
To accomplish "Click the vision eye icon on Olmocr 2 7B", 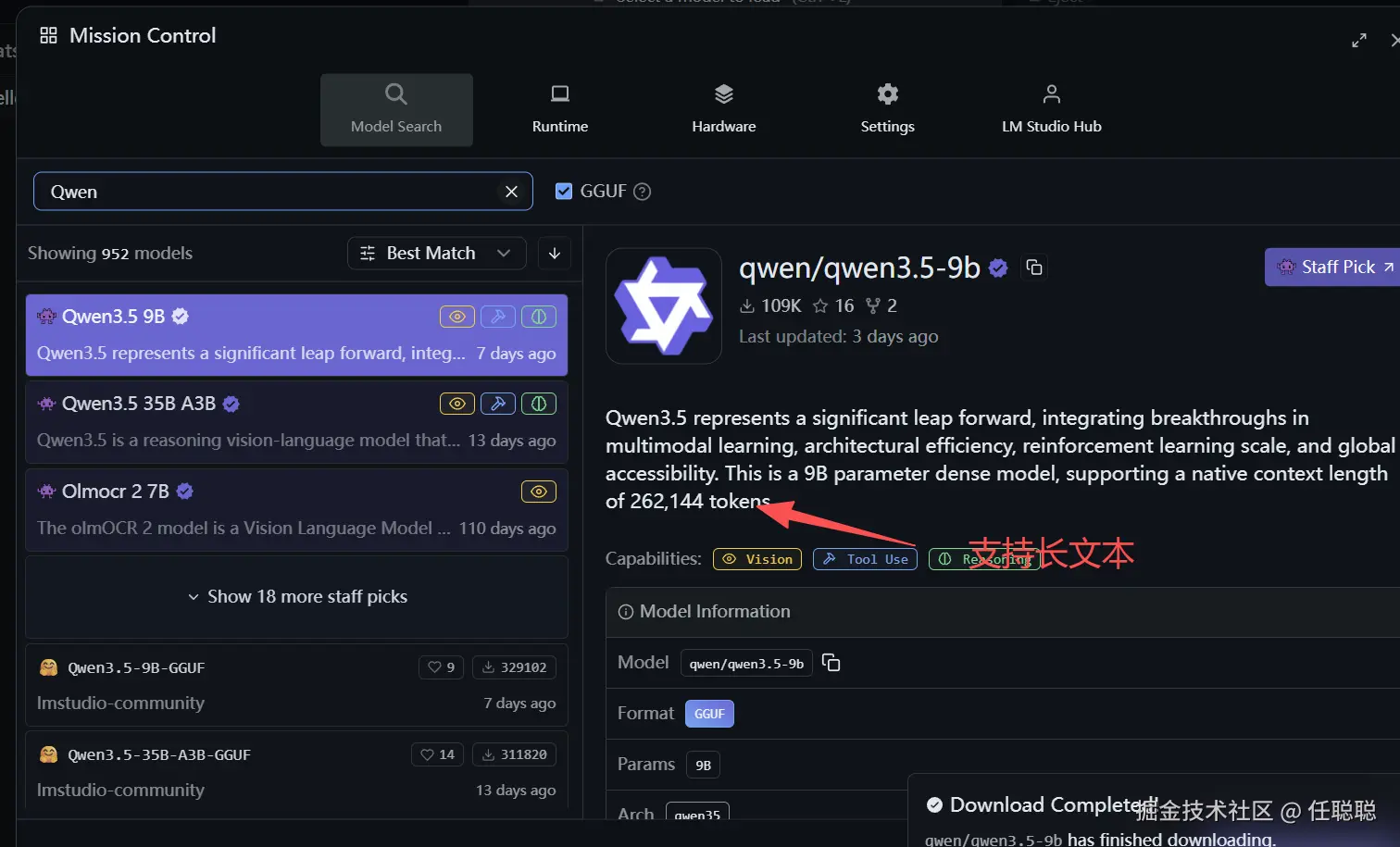I will coord(539,492).
